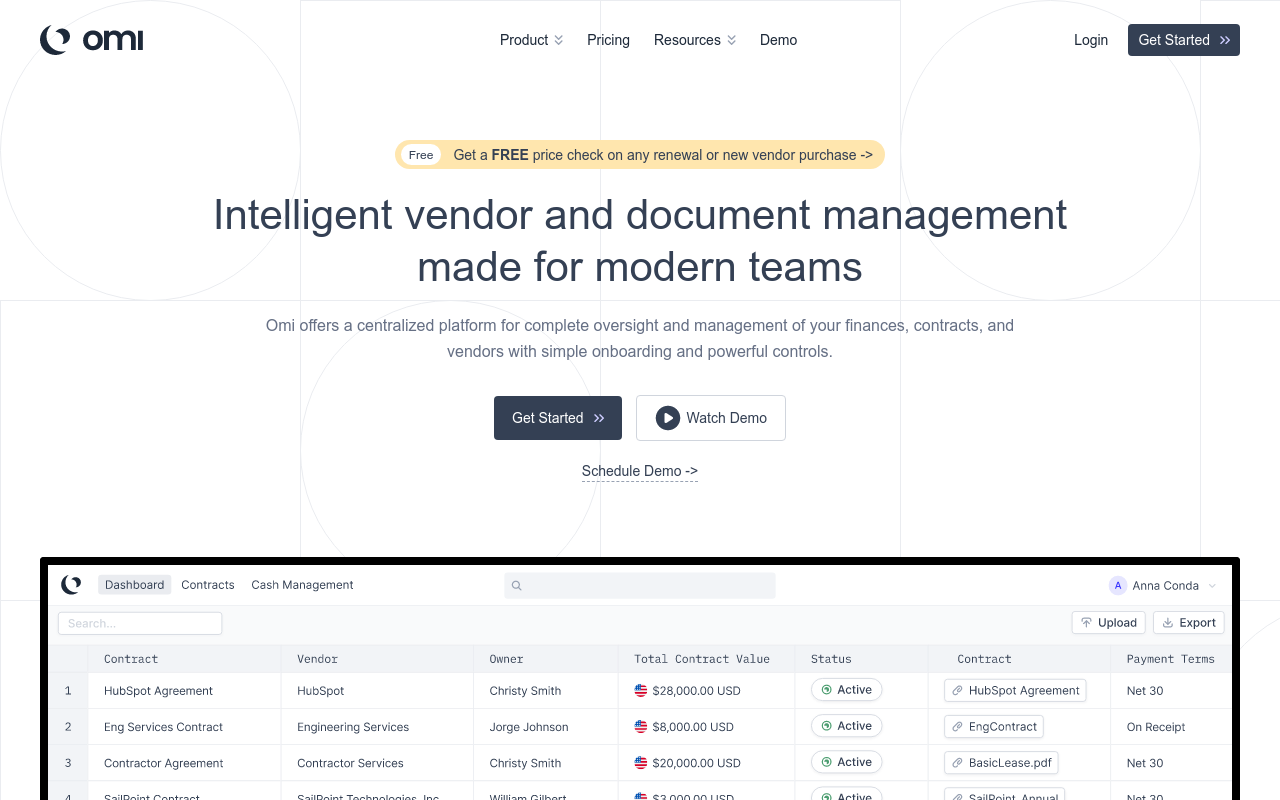Switch to the Contracts tab
The image size is (1280, 800).
(208, 585)
